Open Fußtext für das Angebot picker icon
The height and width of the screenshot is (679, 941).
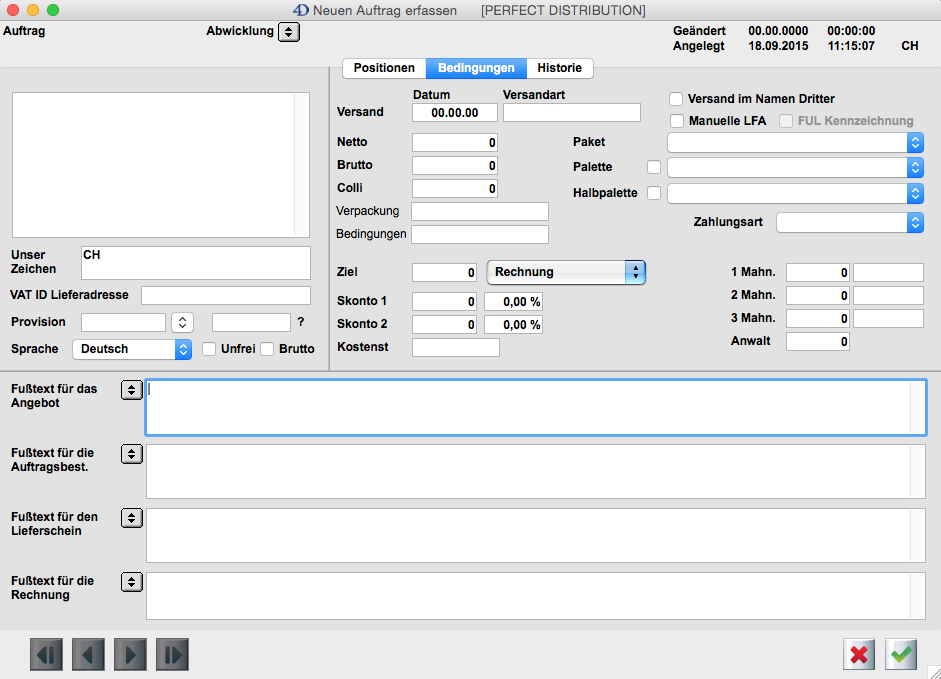tap(131, 390)
